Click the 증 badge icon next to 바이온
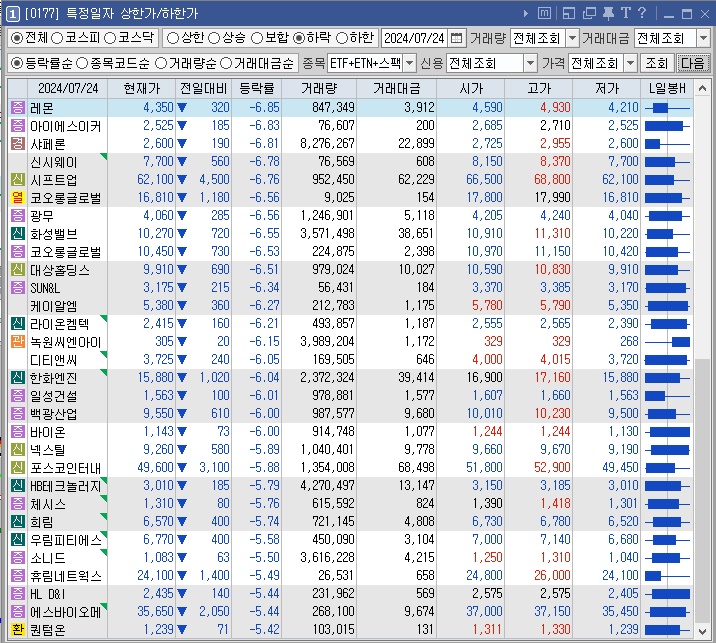 pyautogui.click(x=18, y=432)
